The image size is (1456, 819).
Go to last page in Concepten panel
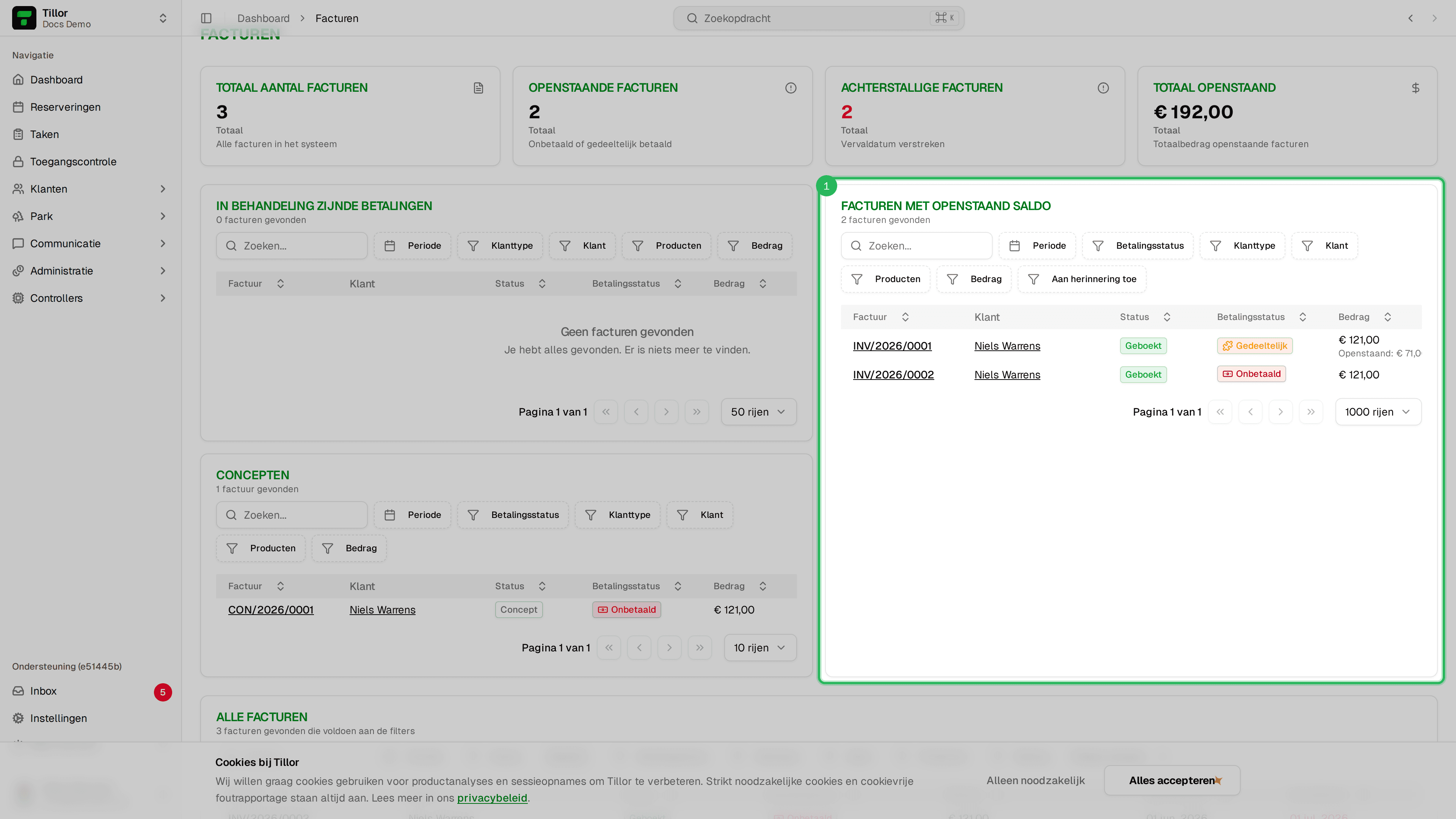point(700,648)
